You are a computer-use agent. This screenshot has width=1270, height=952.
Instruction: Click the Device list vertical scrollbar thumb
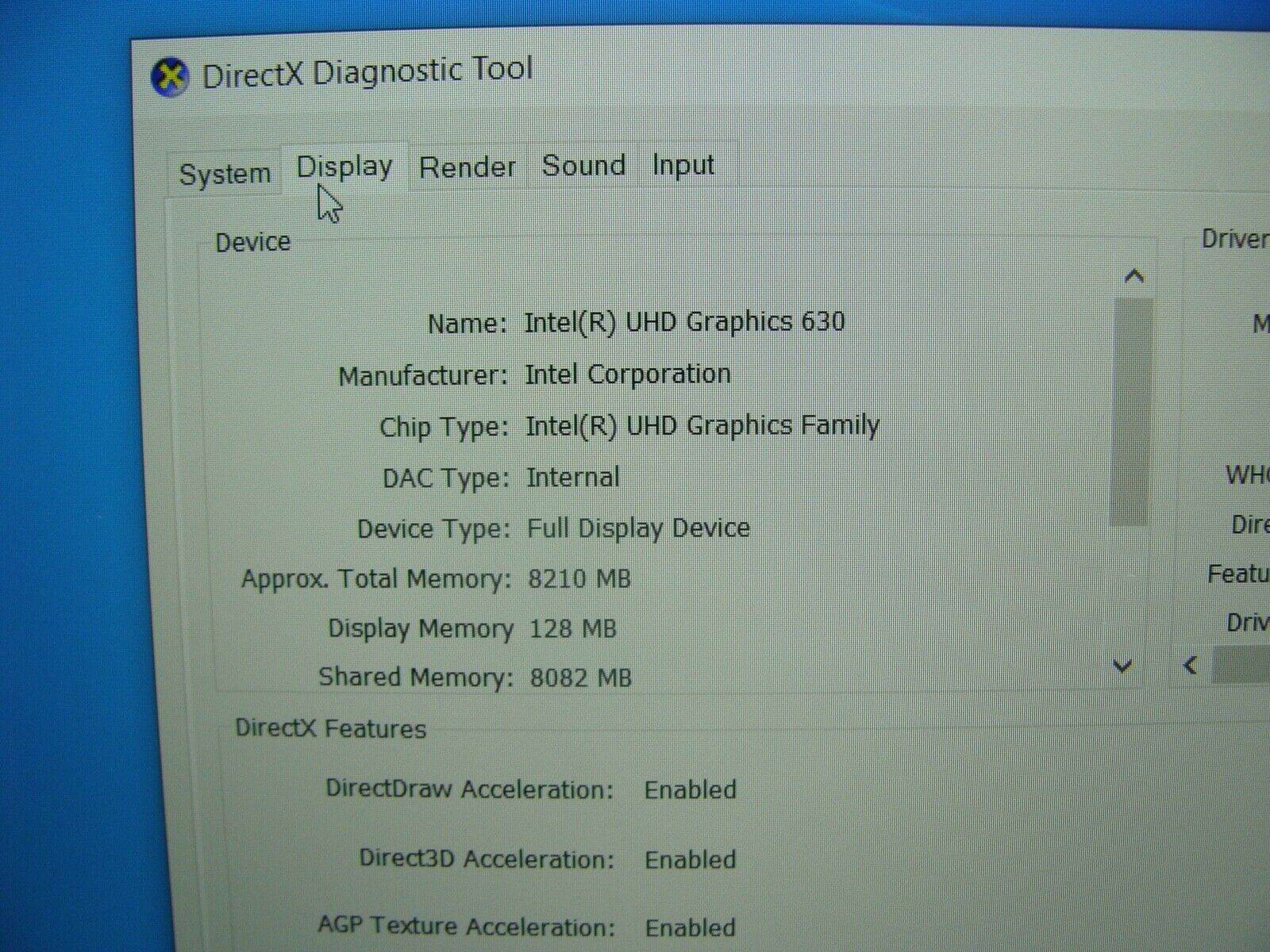[1131, 413]
